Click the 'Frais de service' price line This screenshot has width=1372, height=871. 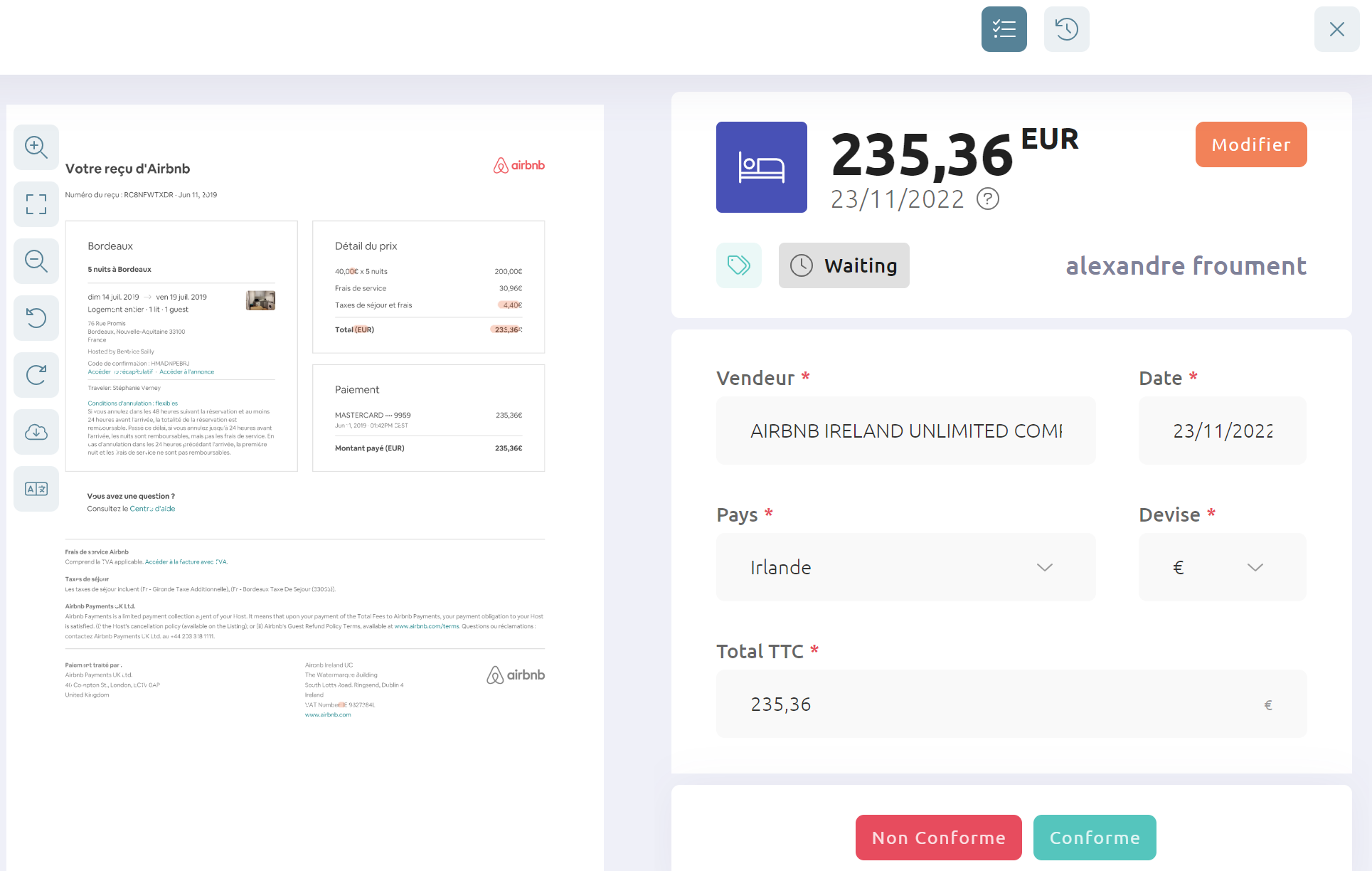428,288
